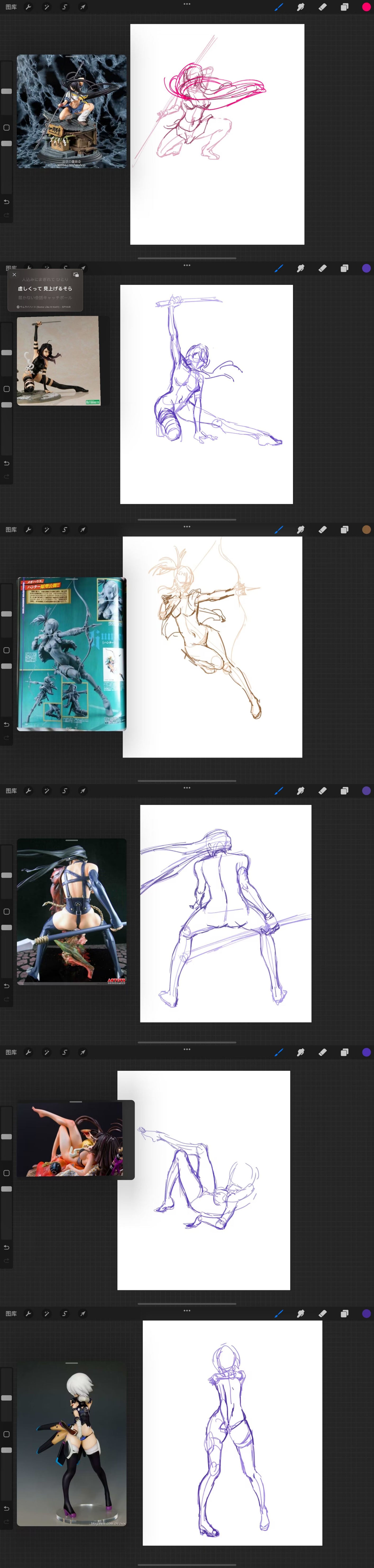The height and width of the screenshot is (1568, 374).
Task: Close the Japanese lyrics popup
Action: (x=15, y=275)
